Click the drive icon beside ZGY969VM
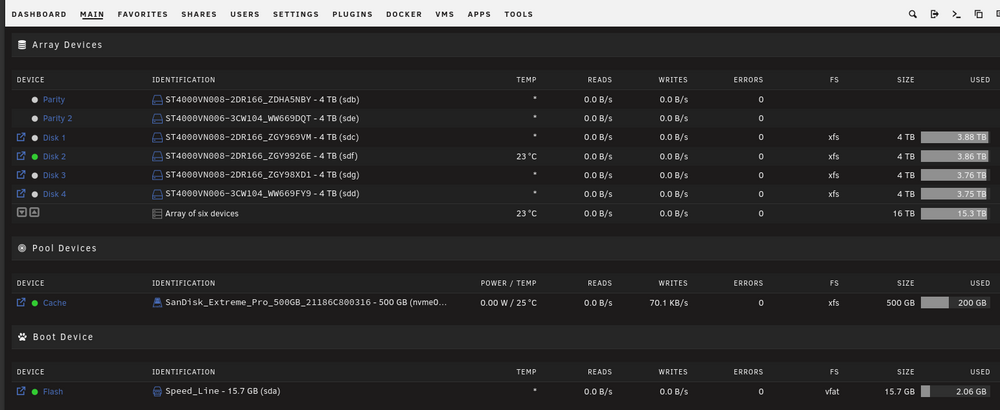This screenshot has width=1000, height=410. (x=157, y=138)
